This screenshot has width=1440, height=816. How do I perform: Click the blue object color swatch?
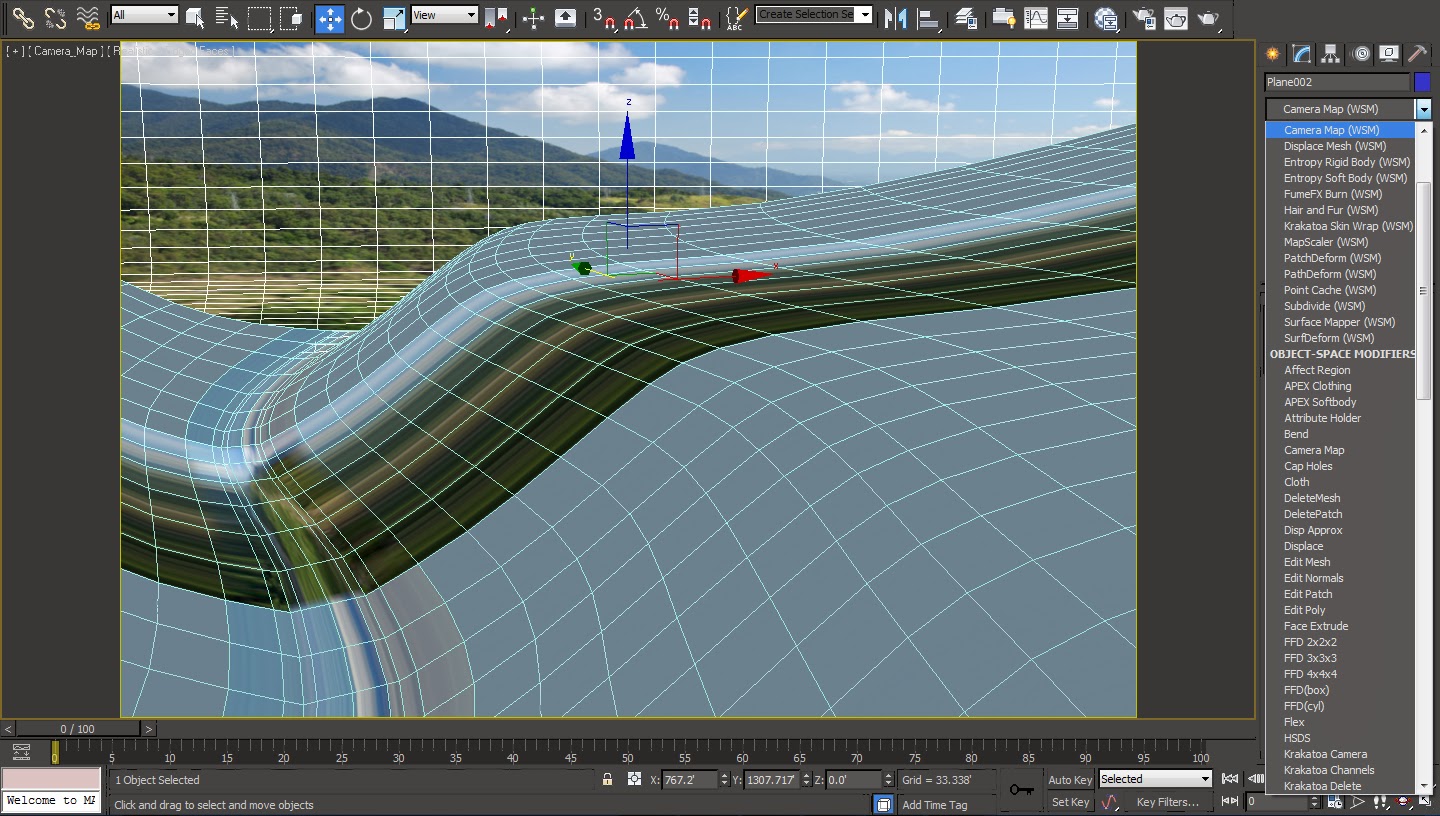1422,82
